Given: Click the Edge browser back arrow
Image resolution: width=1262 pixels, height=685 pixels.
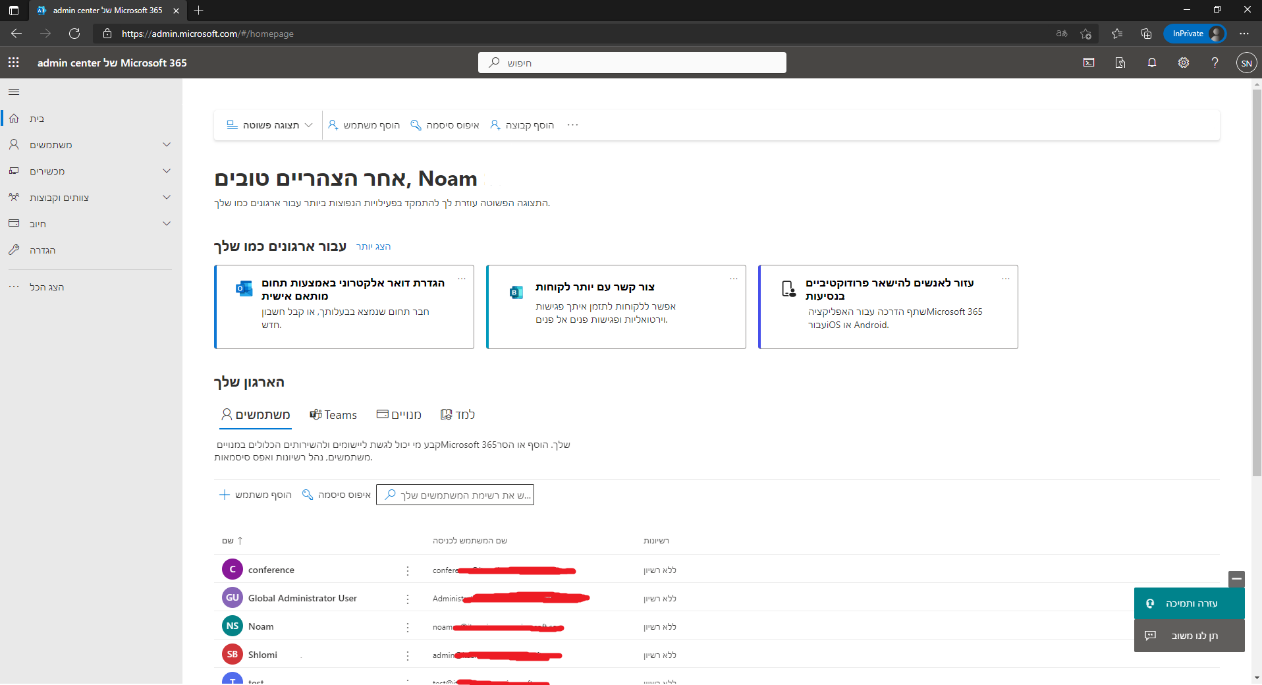Looking at the screenshot, I should (x=16, y=33).
